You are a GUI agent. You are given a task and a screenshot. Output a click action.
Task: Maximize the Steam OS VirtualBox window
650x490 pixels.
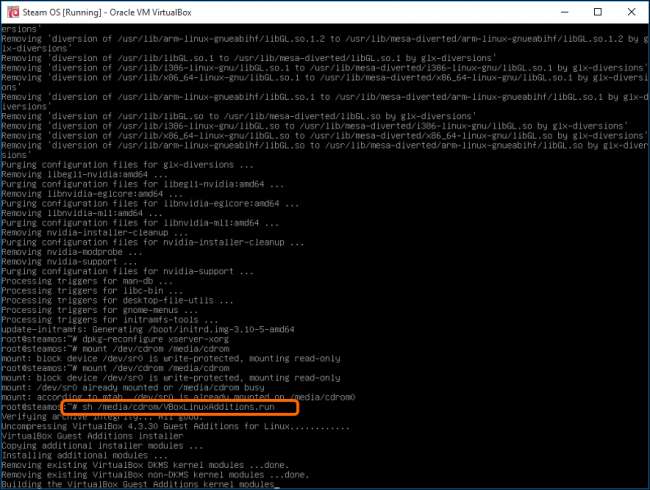598,12
